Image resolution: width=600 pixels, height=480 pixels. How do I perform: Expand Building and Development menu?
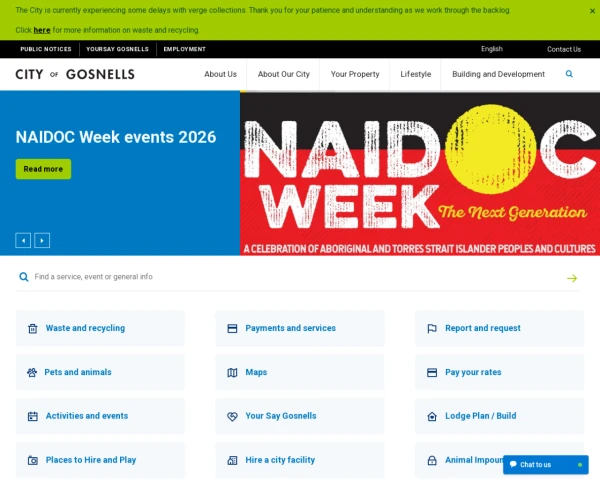498,74
